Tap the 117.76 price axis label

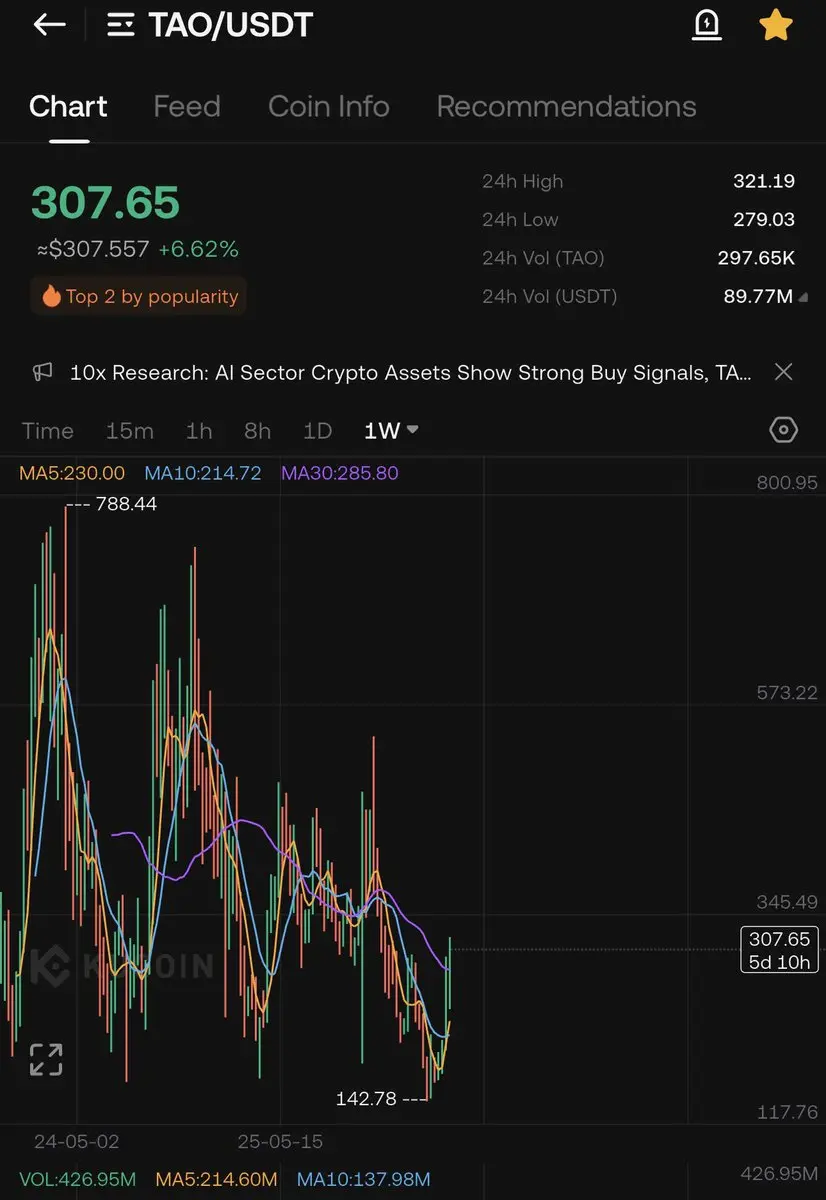tap(787, 1112)
